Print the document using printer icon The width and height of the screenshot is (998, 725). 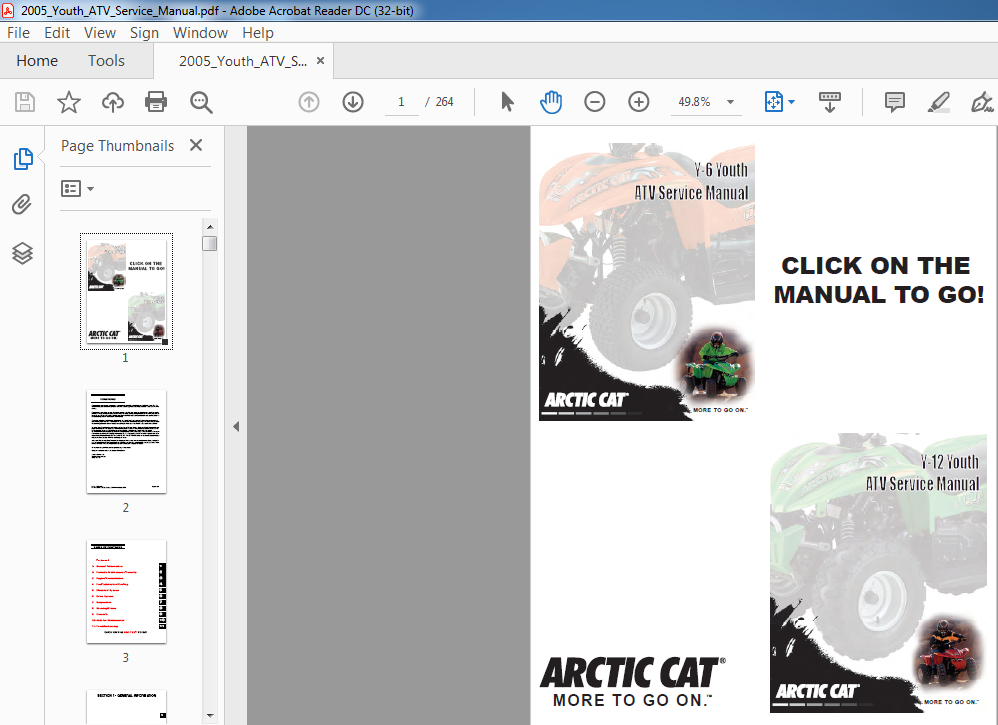tap(156, 102)
